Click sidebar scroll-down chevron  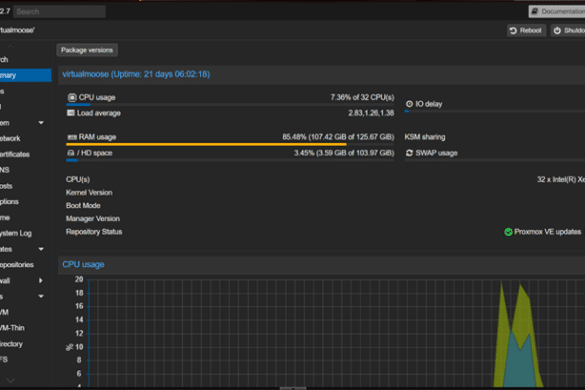pos(10,380)
